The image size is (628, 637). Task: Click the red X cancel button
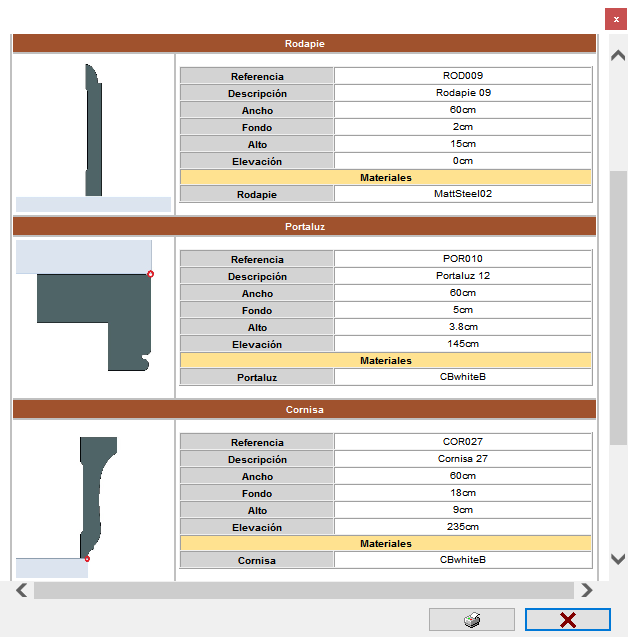567,620
